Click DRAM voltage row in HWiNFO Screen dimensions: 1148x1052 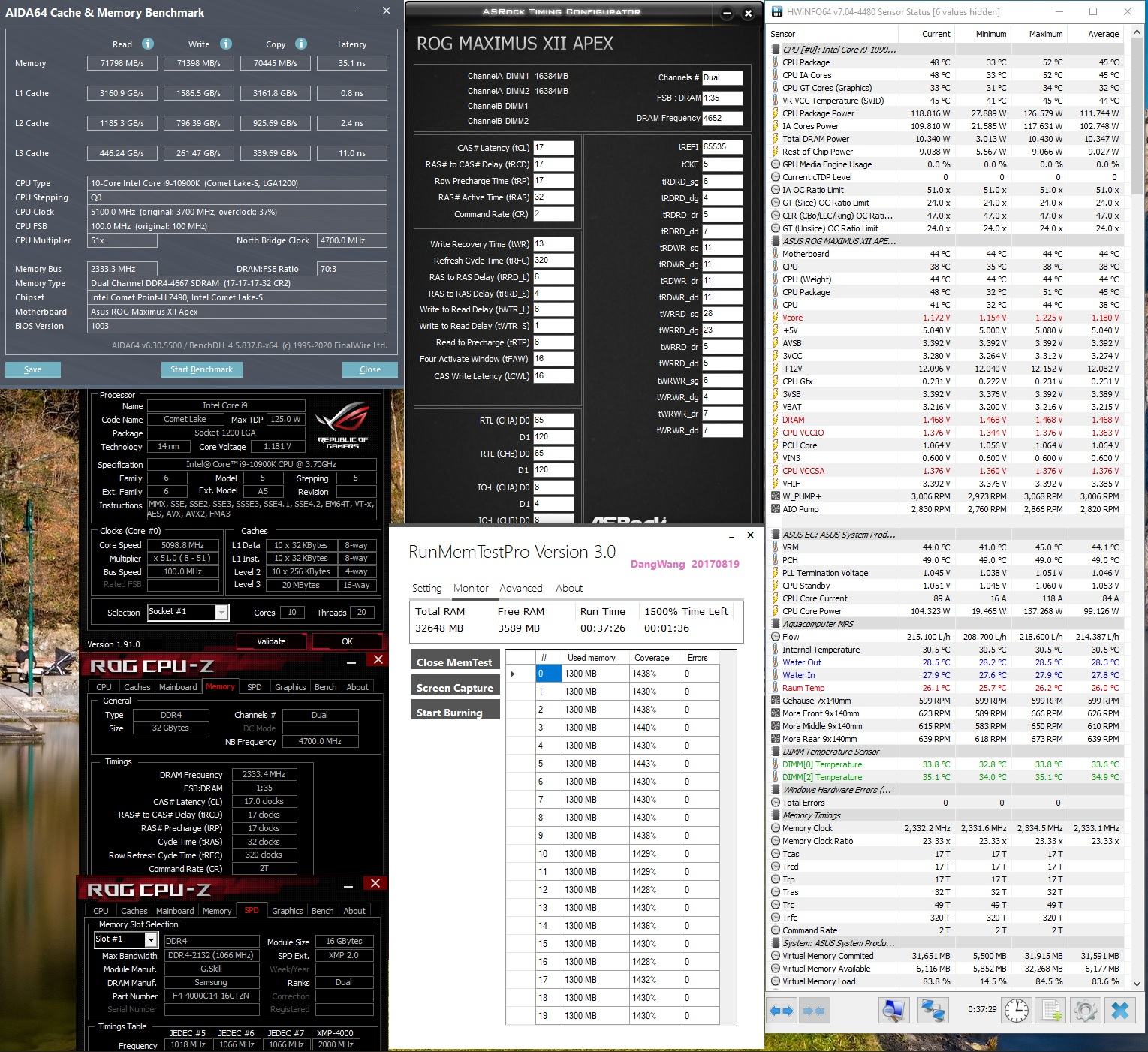pos(946,420)
